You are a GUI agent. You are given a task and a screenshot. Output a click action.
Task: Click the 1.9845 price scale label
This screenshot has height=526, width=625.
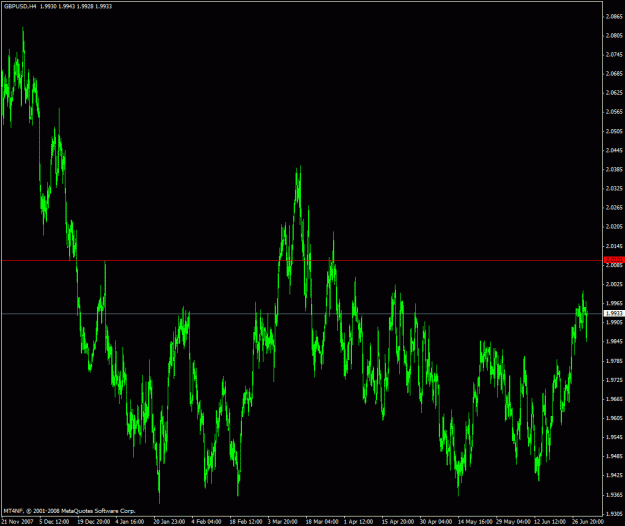614,342
